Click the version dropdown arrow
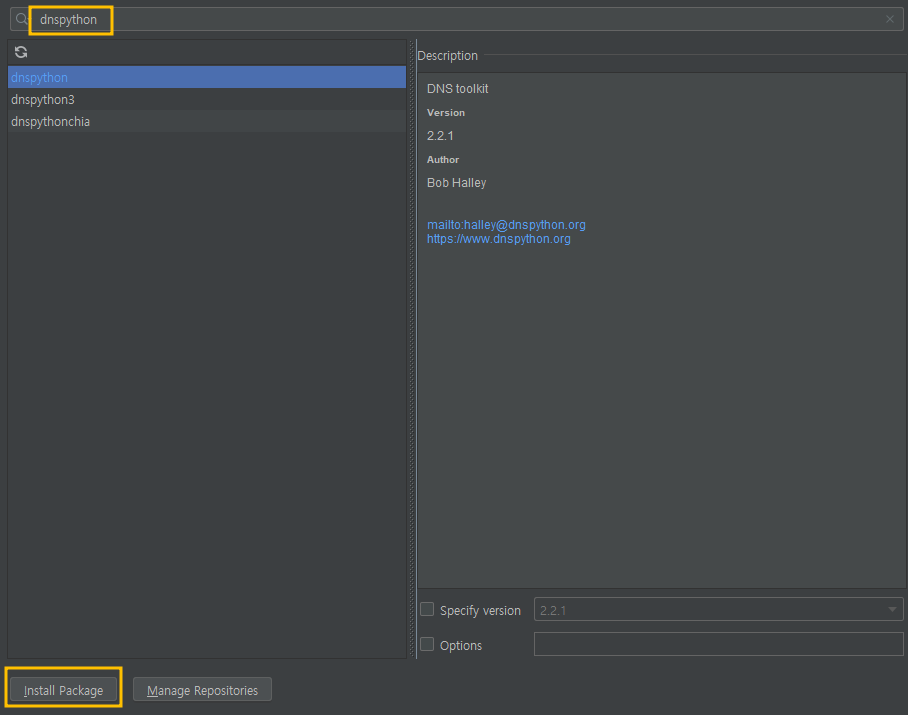 pyautogui.click(x=892, y=610)
